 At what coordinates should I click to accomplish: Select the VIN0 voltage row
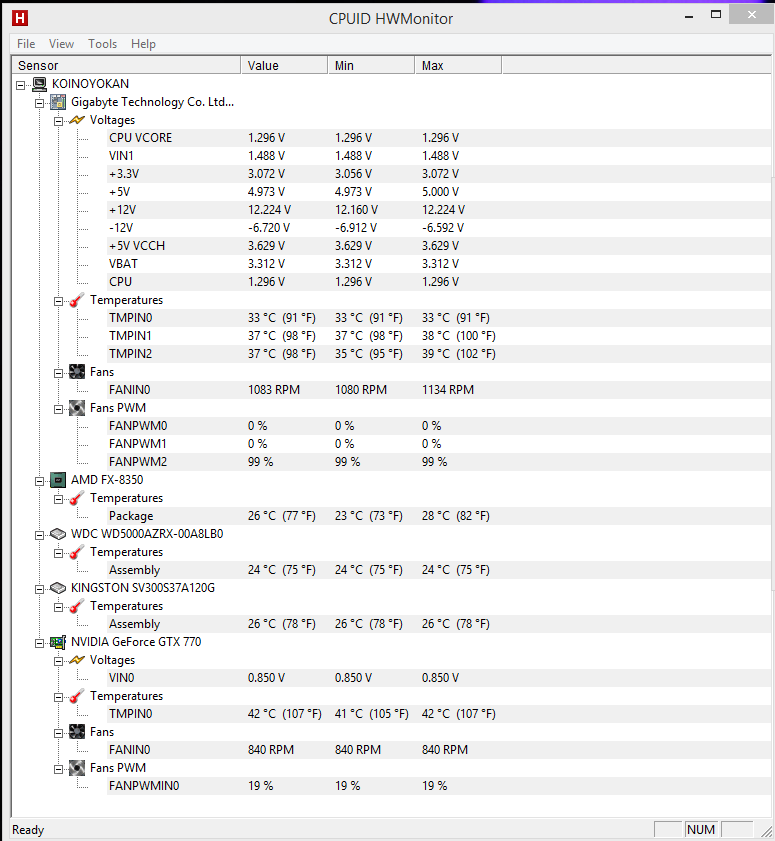click(439, 678)
